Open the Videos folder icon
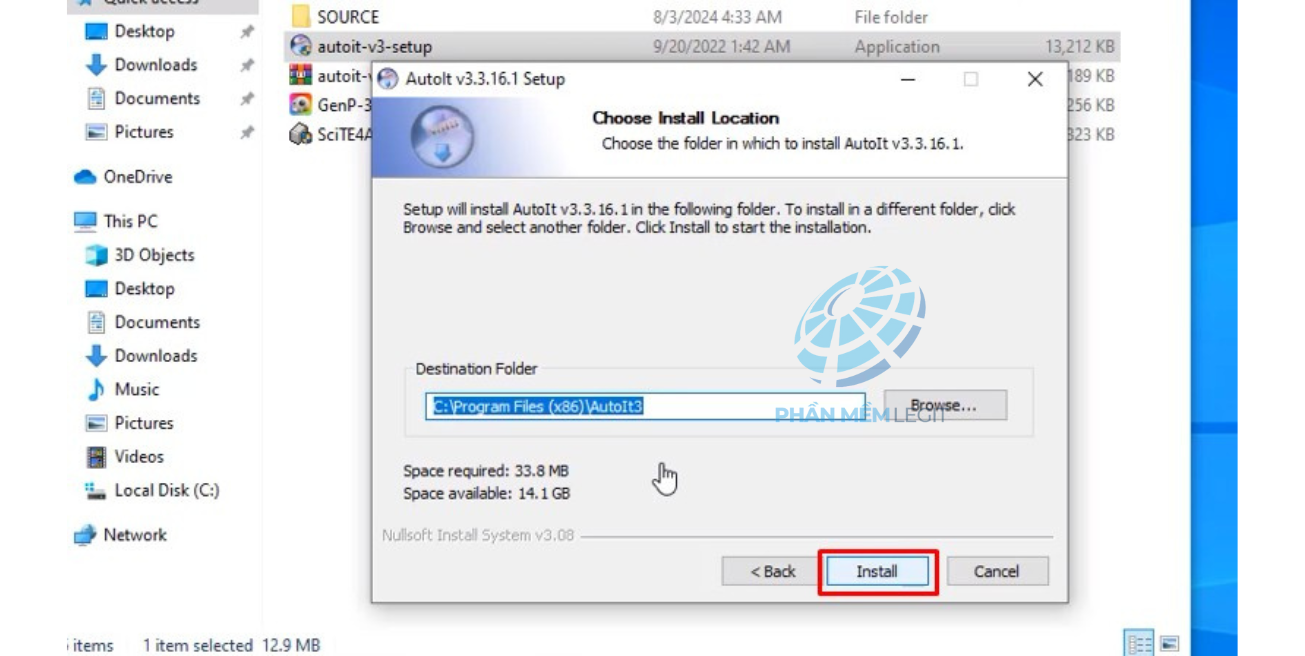This screenshot has height=656, width=1305. 96,457
